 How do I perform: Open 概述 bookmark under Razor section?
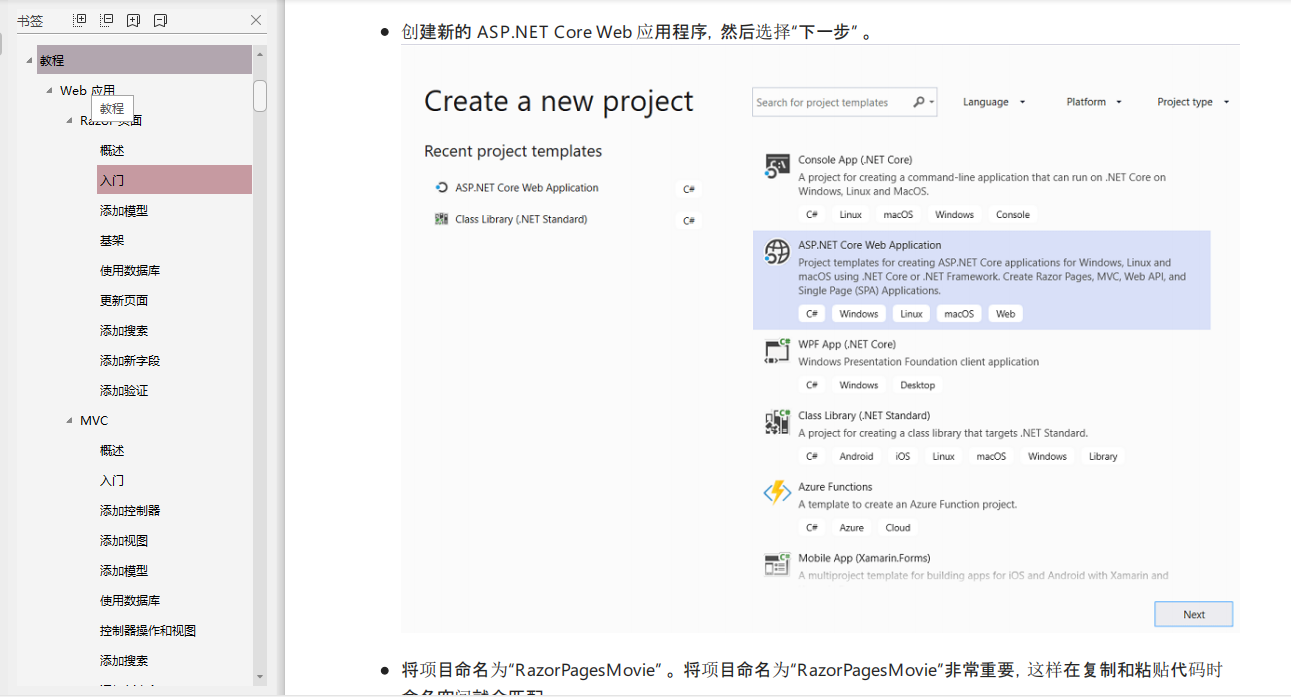pyautogui.click(x=112, y=150)
